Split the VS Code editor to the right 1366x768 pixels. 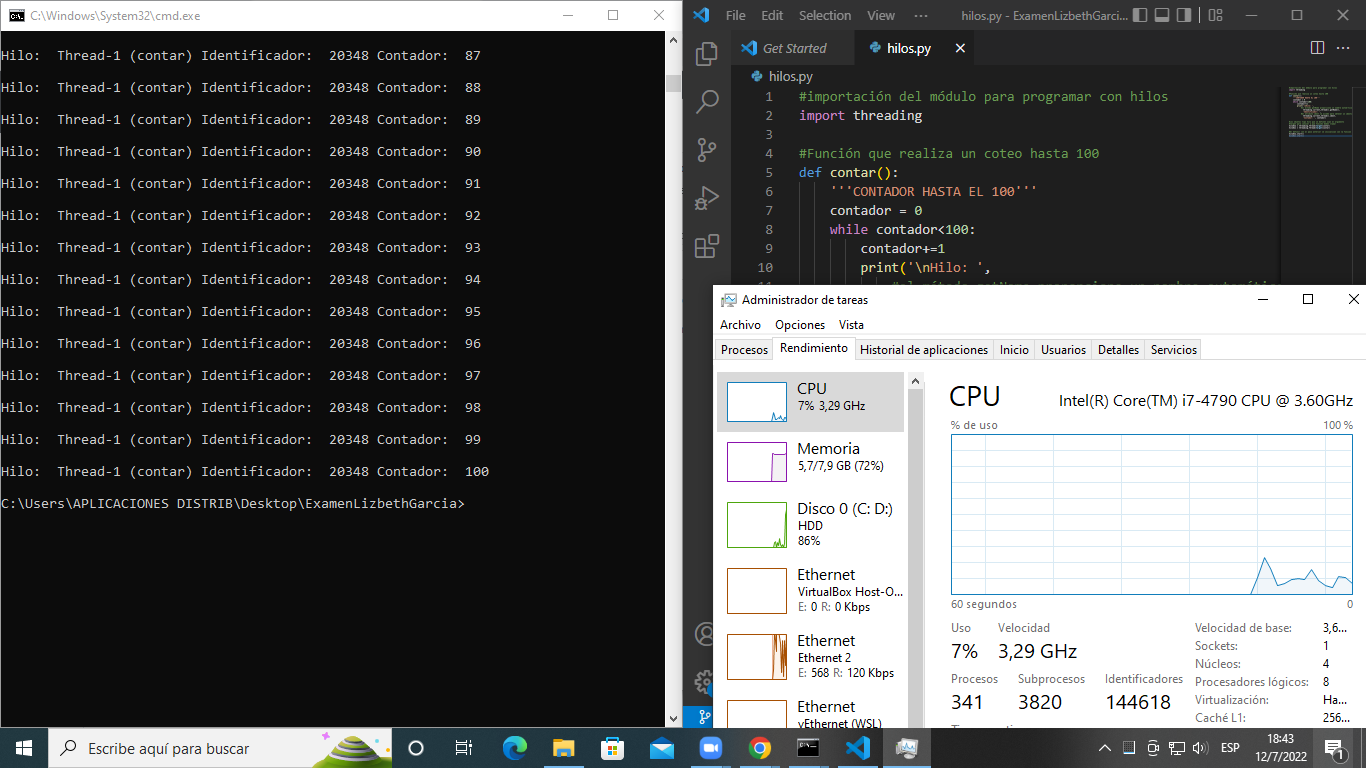point(1317,48)
